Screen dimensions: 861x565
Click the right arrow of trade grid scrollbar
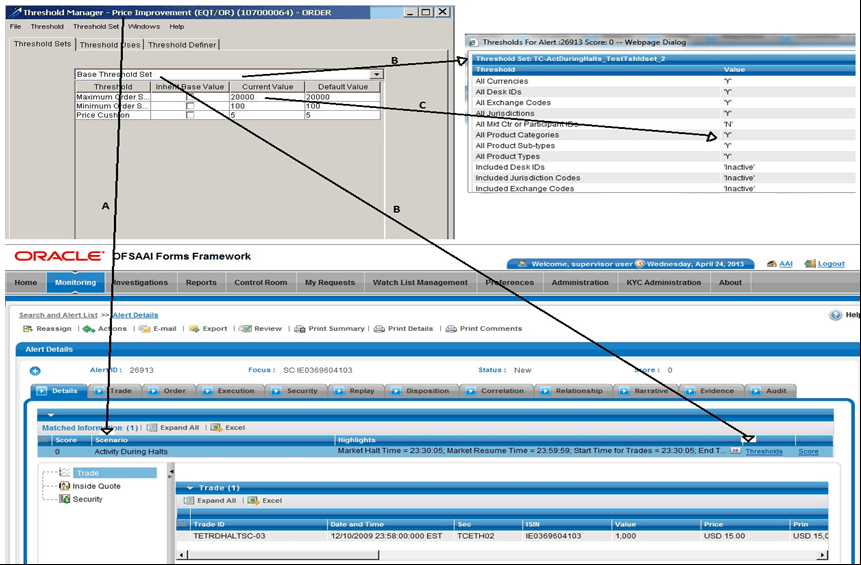tap(822, 555)
